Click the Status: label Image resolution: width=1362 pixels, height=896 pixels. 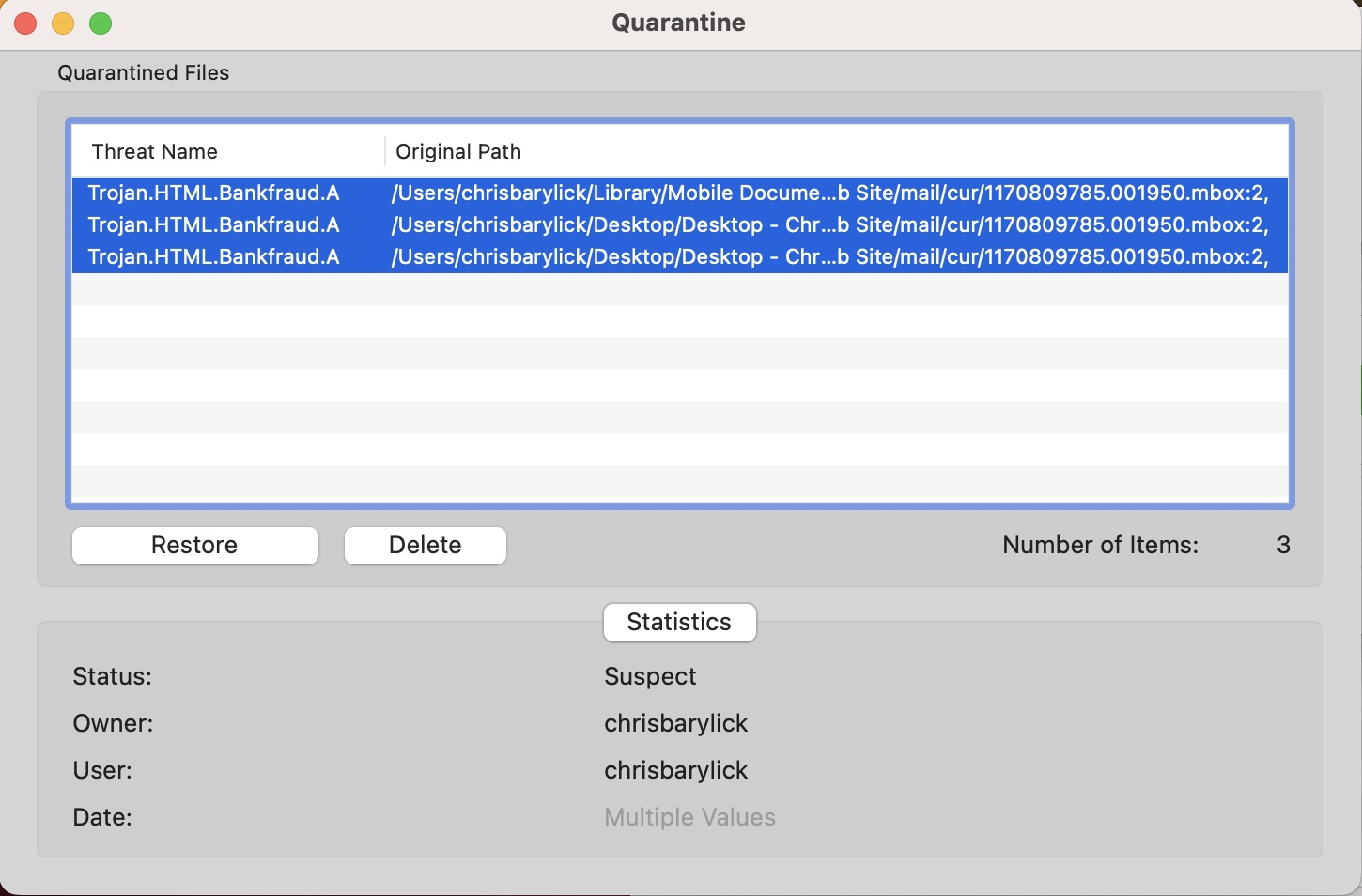pos(112,677)
